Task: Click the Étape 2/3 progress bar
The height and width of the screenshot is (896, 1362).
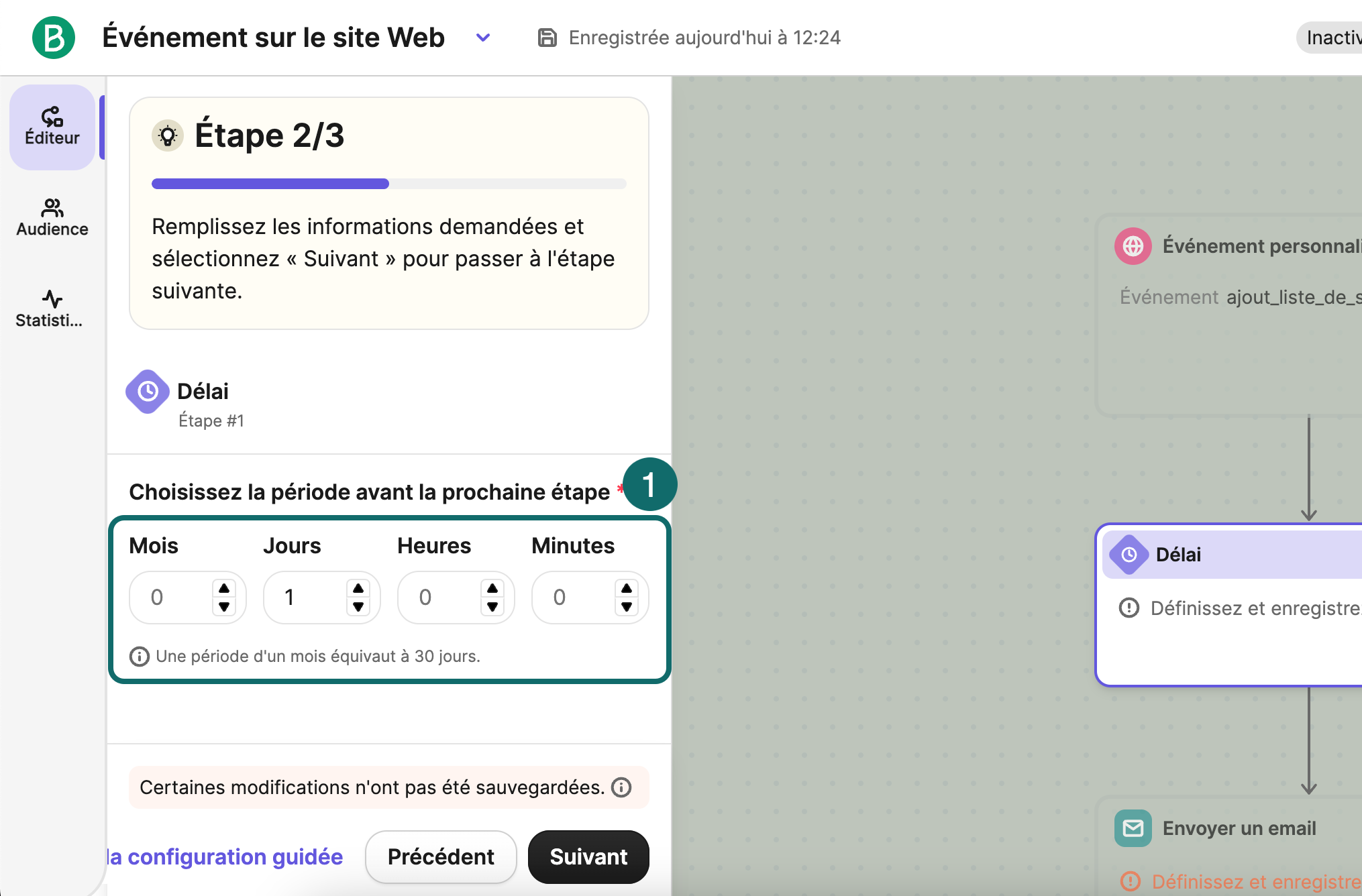Action: pos(389,184)
